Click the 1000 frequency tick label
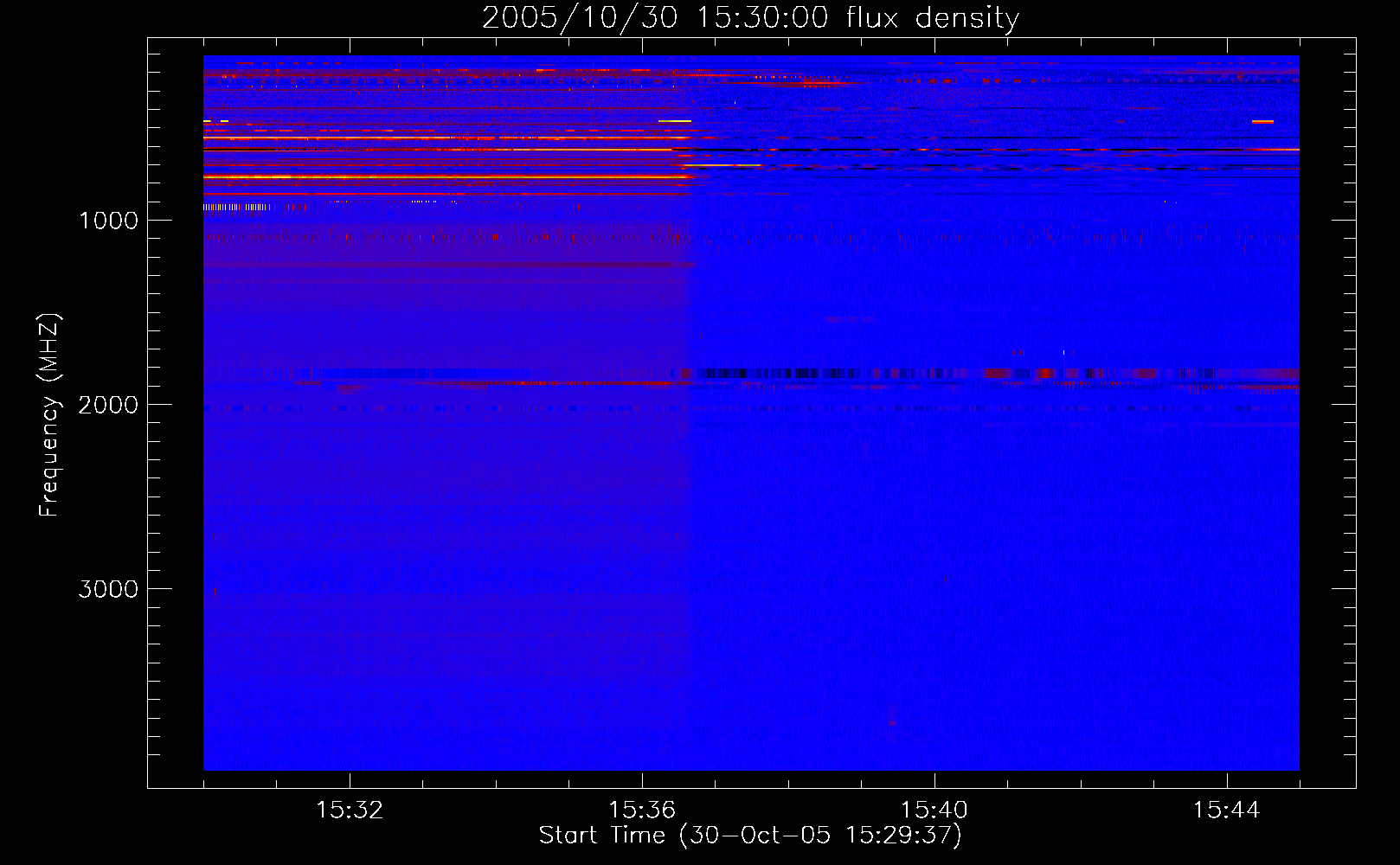 (108, 221)
